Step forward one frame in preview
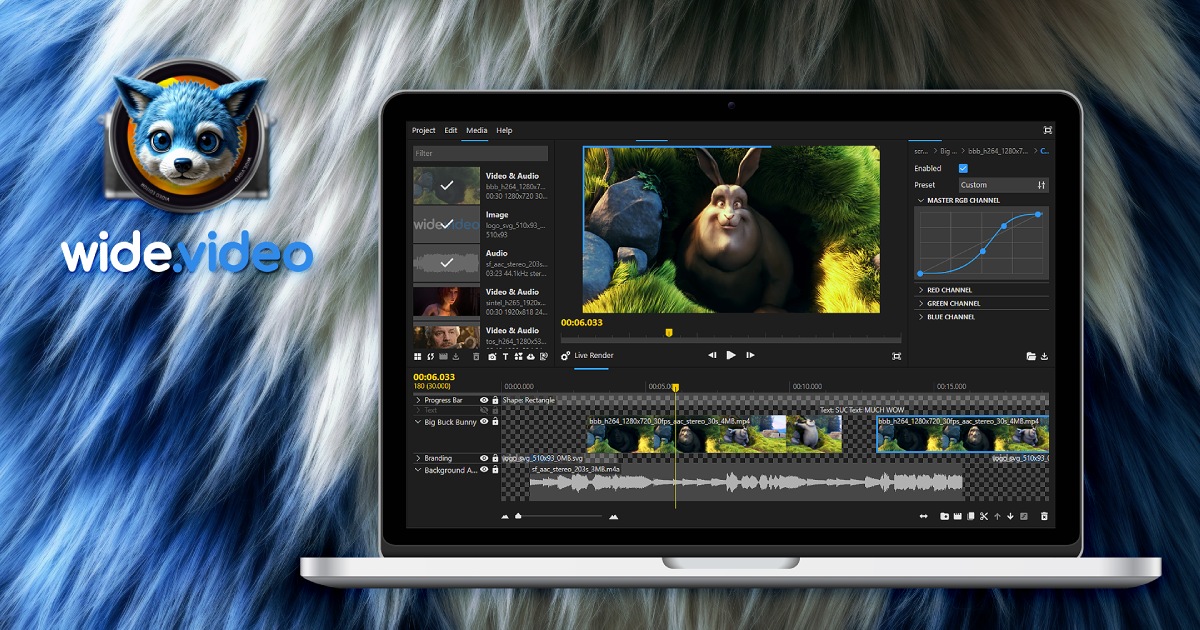Image resolution: width=1200 pixels, height=630 pixels. [x=750, y=355]
